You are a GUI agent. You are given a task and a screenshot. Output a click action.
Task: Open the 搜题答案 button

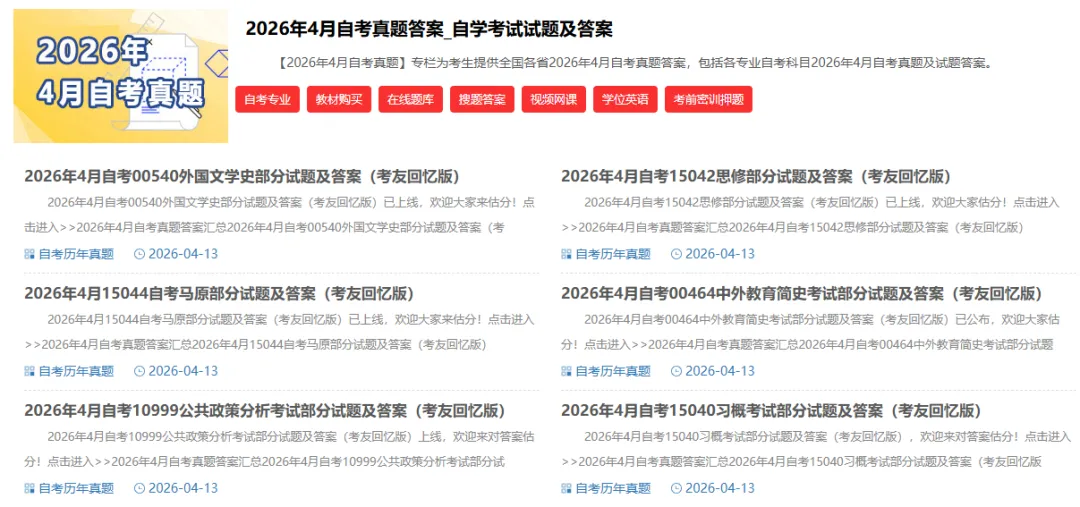click(482, 99)
